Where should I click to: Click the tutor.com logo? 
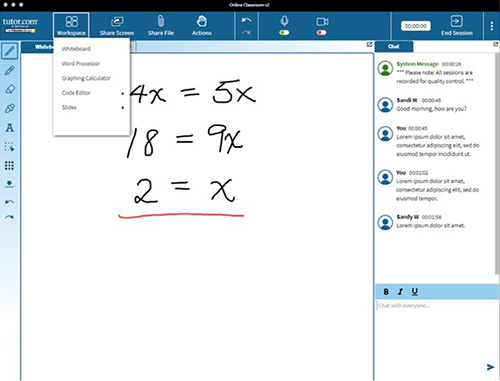pos(20,25)
